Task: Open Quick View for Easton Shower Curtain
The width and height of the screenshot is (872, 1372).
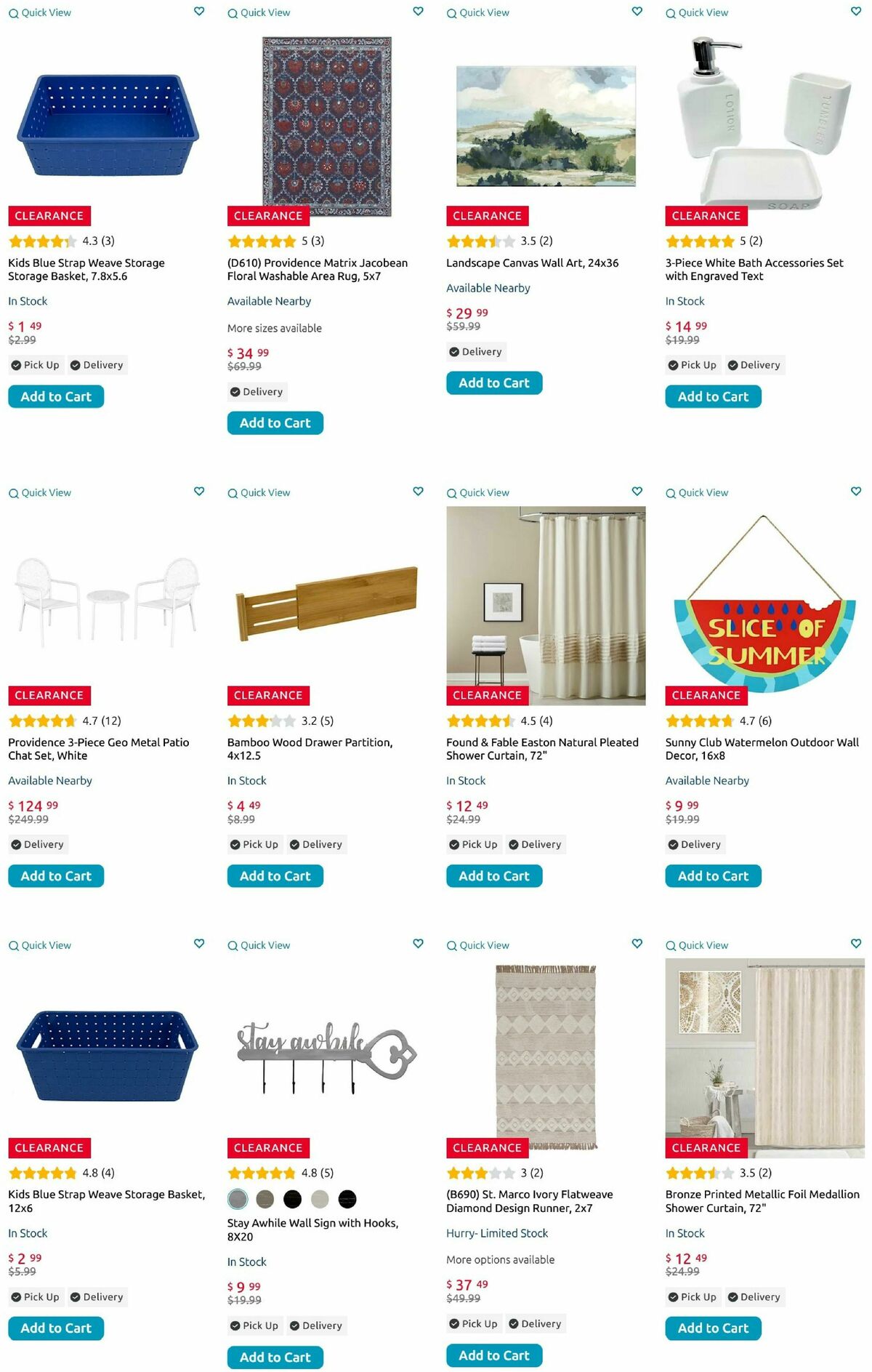Action: [x=478, y=493]
